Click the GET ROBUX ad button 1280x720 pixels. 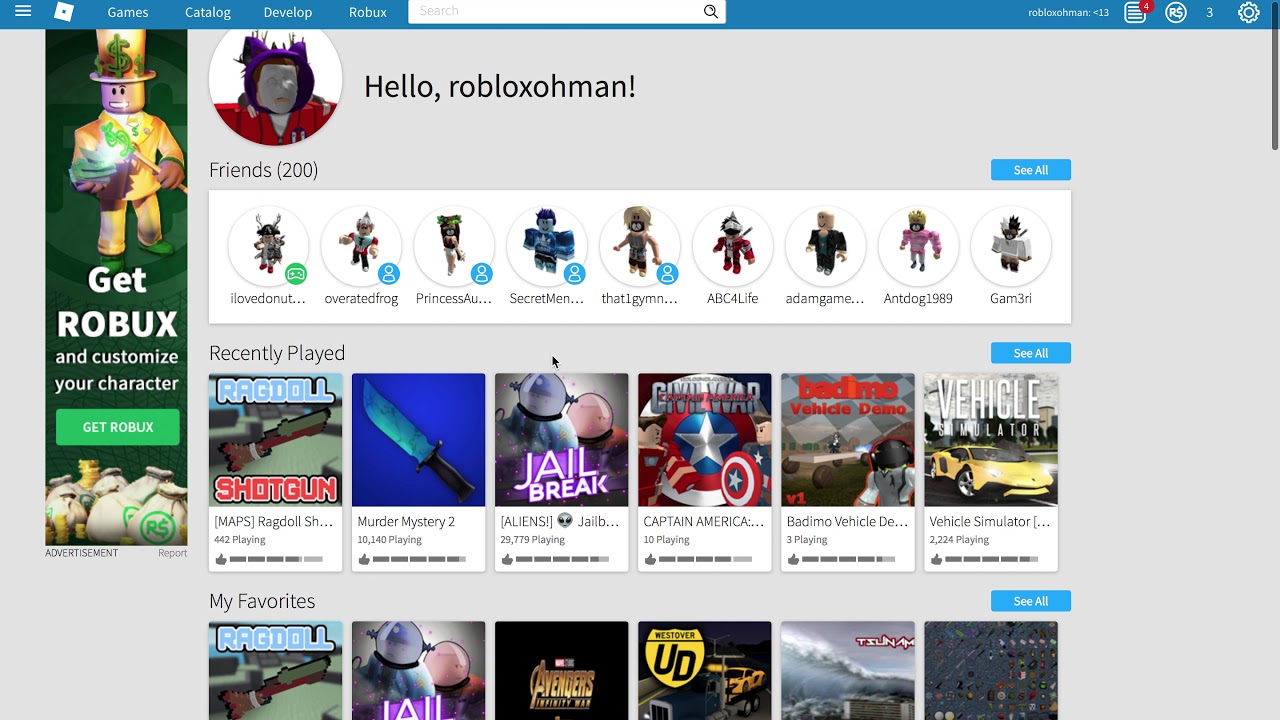118,427
